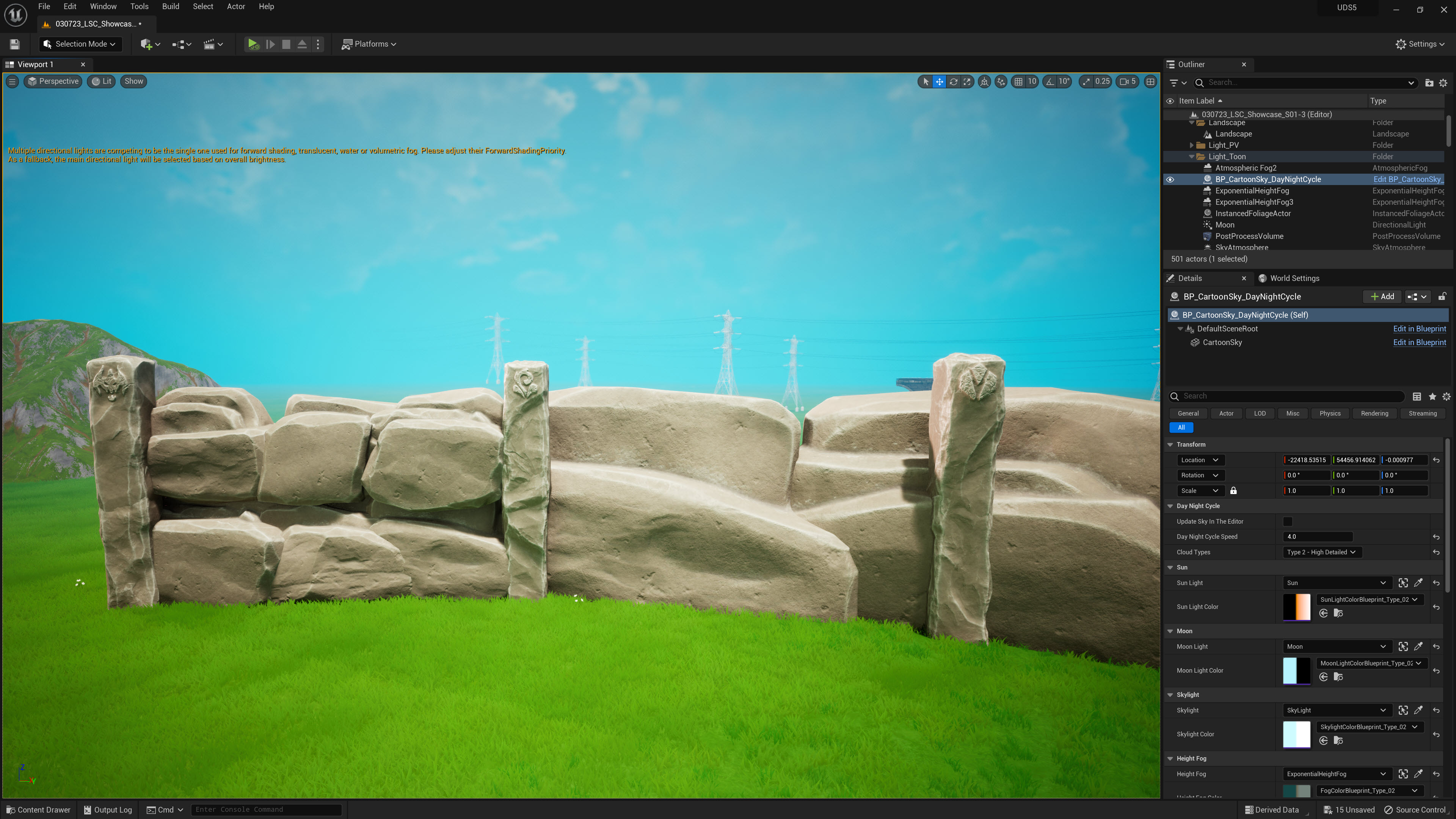Screen dimensions: 1456x819
Task: Collapse the Day Night Cycle section
Action: tap(1170, 506)
